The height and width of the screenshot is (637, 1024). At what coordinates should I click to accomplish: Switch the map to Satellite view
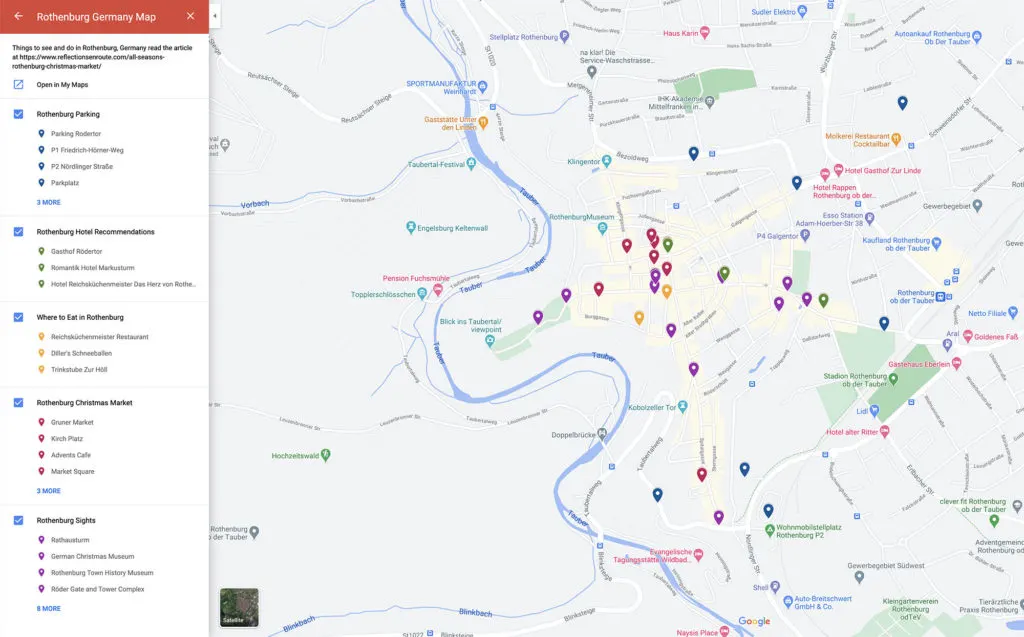click(241, 606)
